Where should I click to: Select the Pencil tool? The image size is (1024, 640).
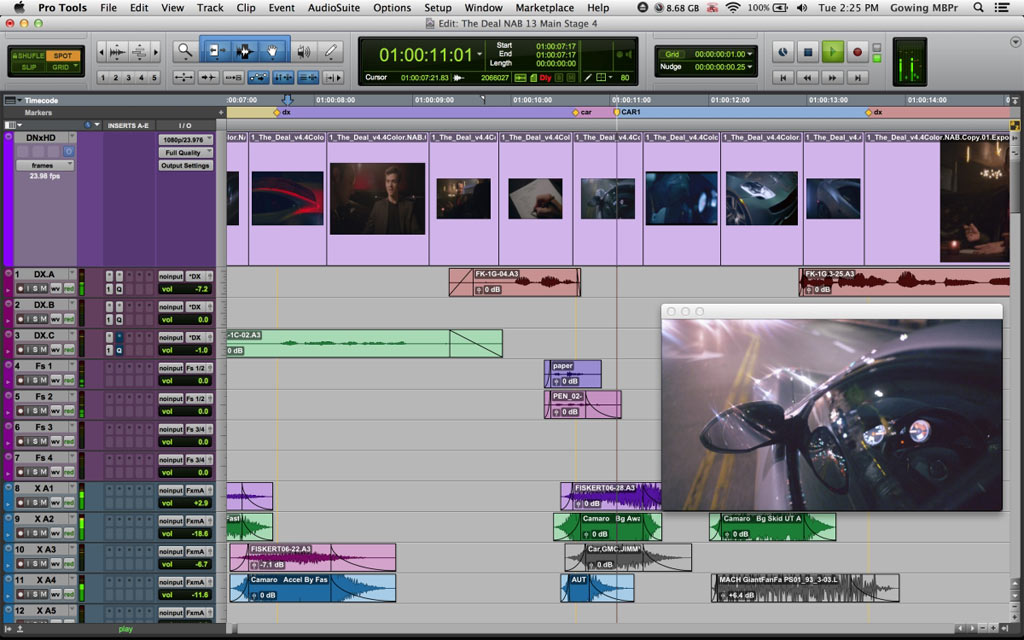coord(330,51)
